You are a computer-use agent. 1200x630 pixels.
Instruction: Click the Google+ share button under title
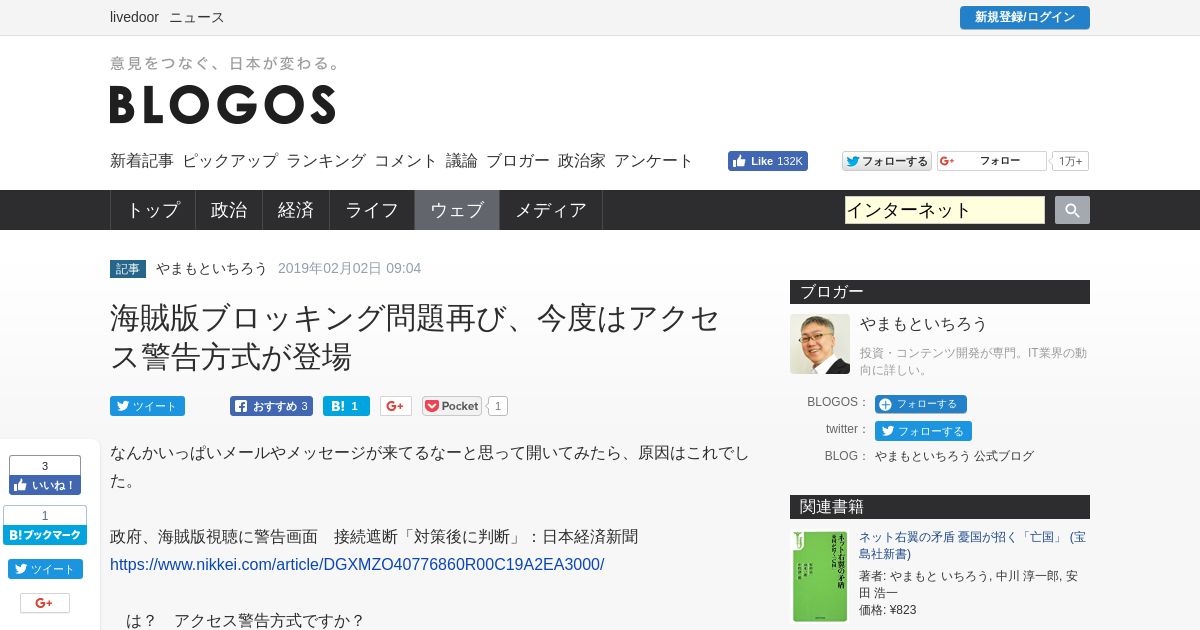[x=396, y=406]
